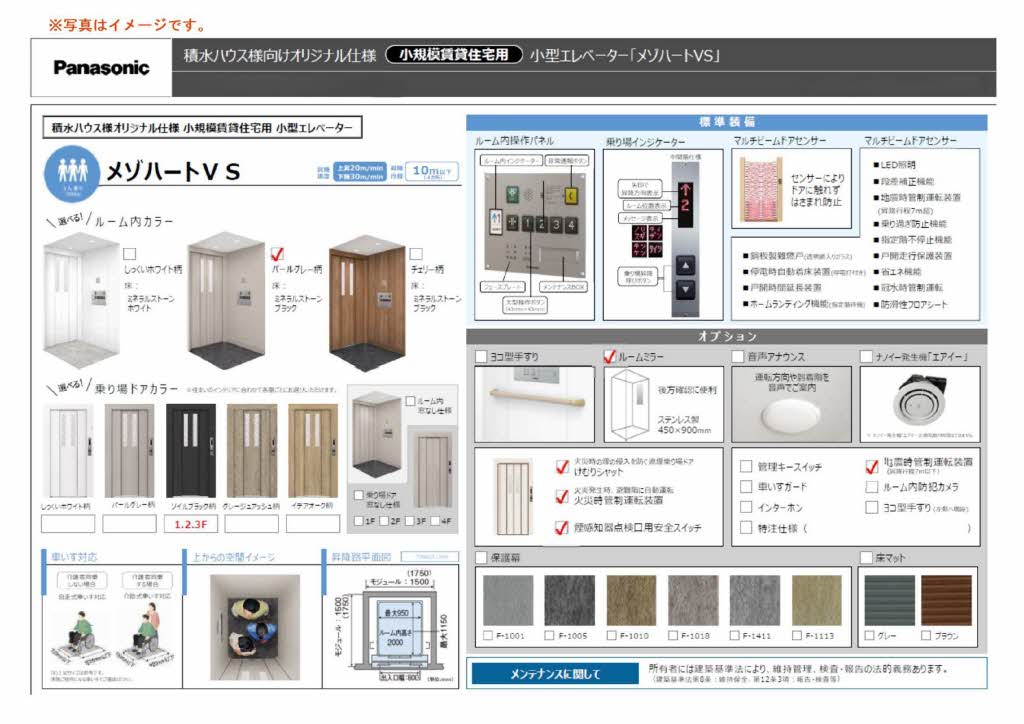Select the F-1018 fabric swatch
The height and width of the screenshot is (724, 1024).
pos(693,600)
